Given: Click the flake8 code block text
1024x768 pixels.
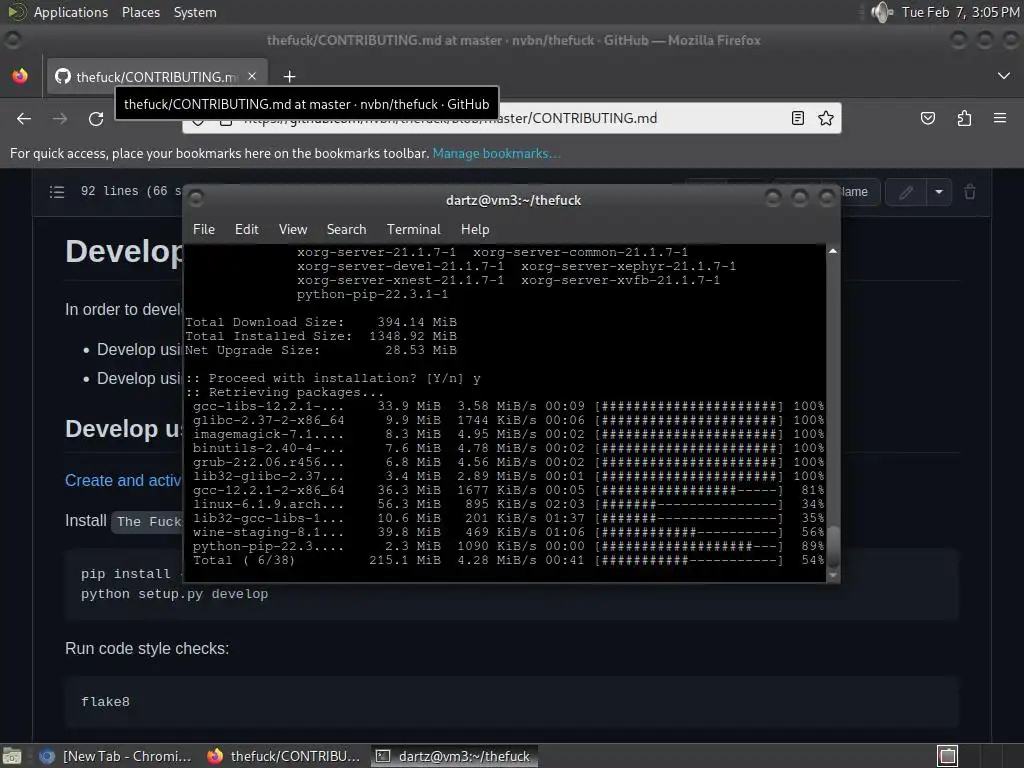Looking at the screenshot, I should [105, 702].
